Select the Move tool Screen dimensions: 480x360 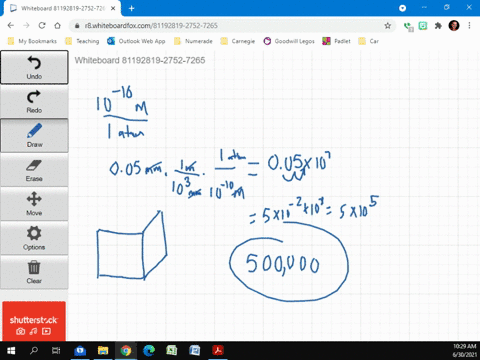(34, 204)
